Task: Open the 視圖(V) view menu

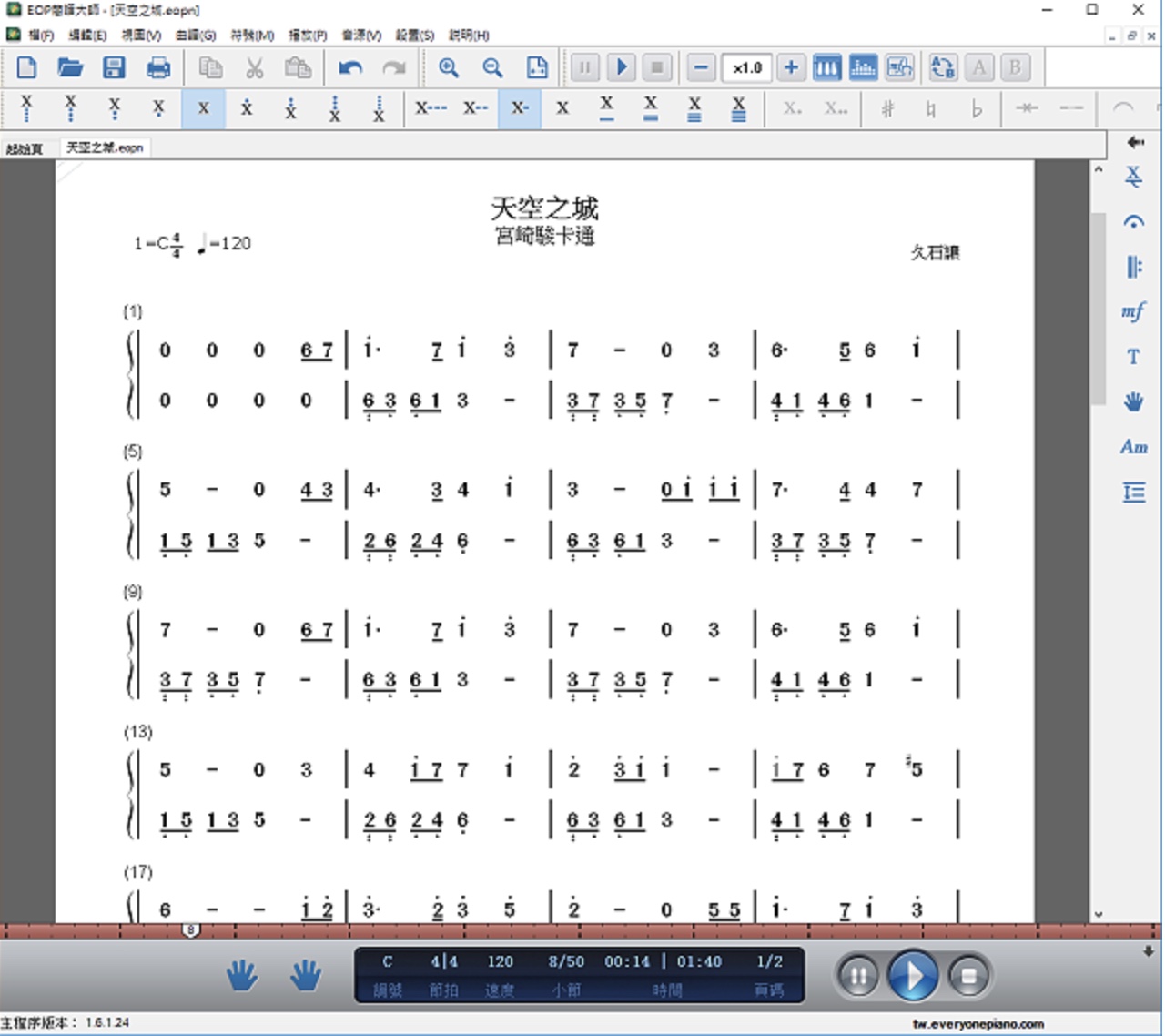Action: pyautogui.click(x=141, y=35)
